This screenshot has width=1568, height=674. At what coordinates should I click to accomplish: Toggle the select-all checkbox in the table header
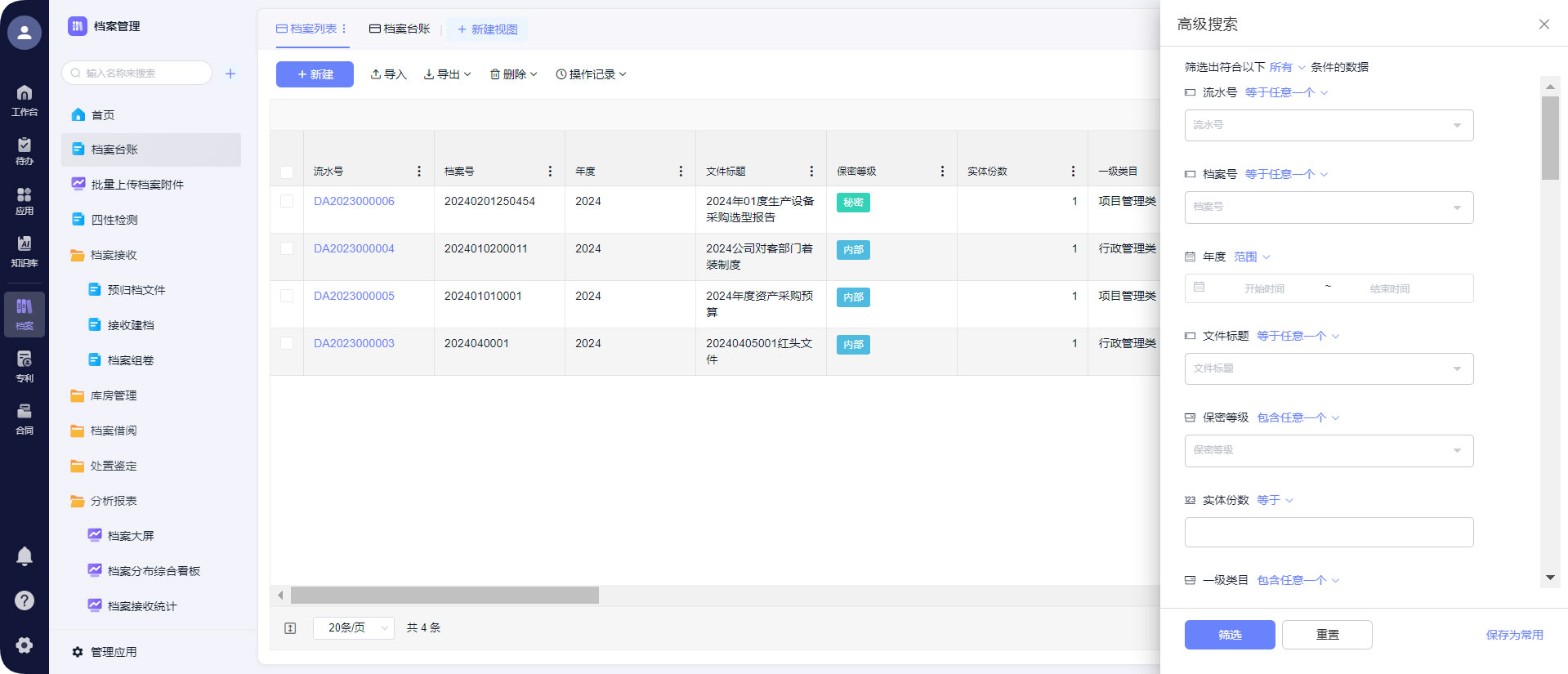287,172
